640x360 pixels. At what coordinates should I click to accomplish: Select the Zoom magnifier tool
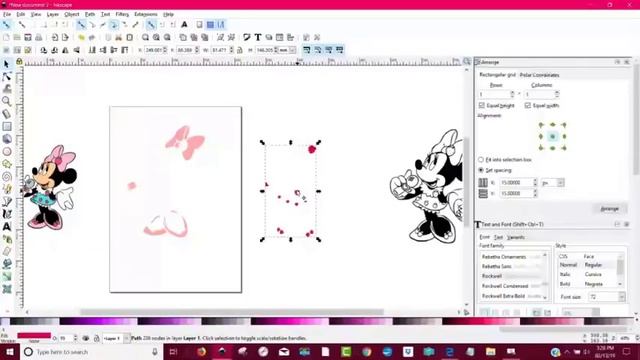click(x=7, y=101)
